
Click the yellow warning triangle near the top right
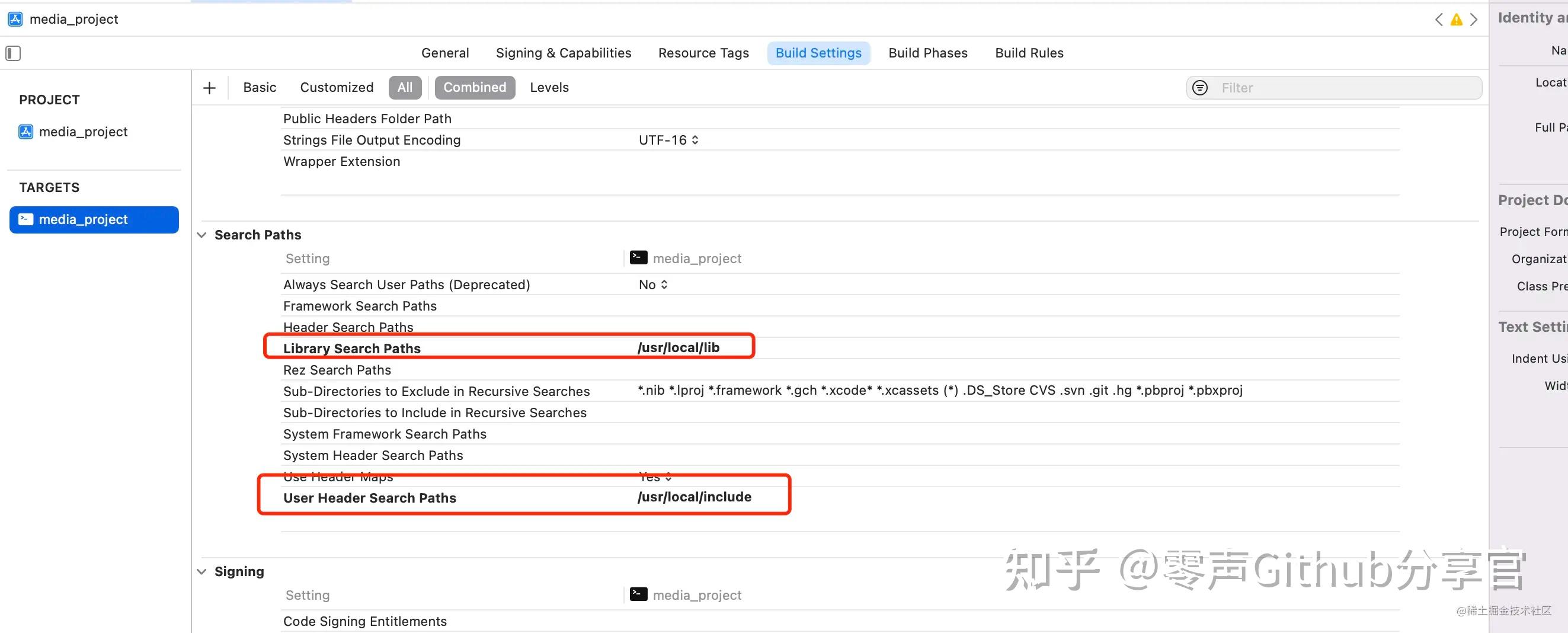pos(1456,20)
